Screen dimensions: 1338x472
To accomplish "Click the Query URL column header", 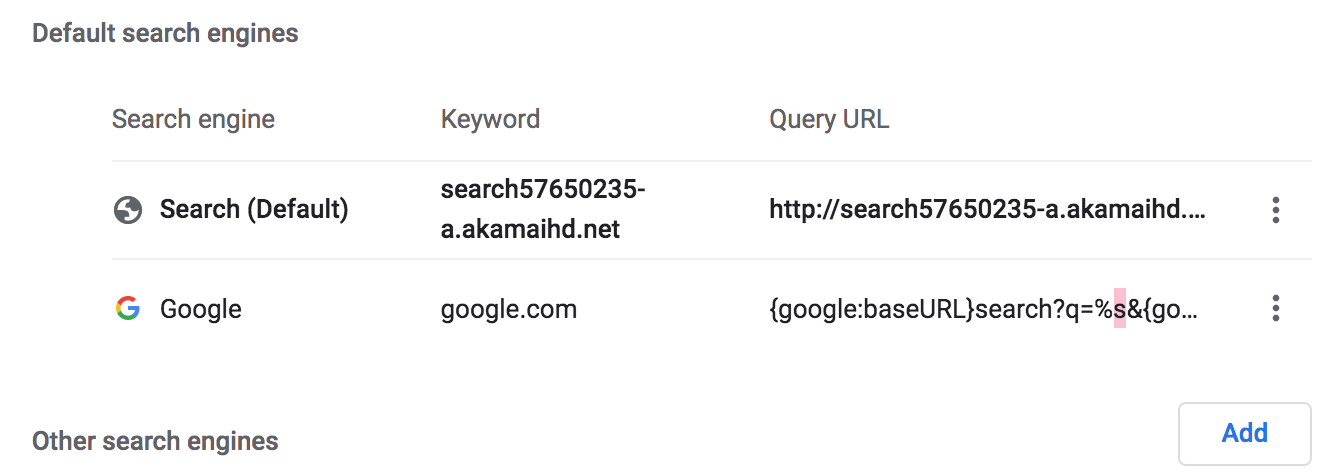I will tap(829, 120).
